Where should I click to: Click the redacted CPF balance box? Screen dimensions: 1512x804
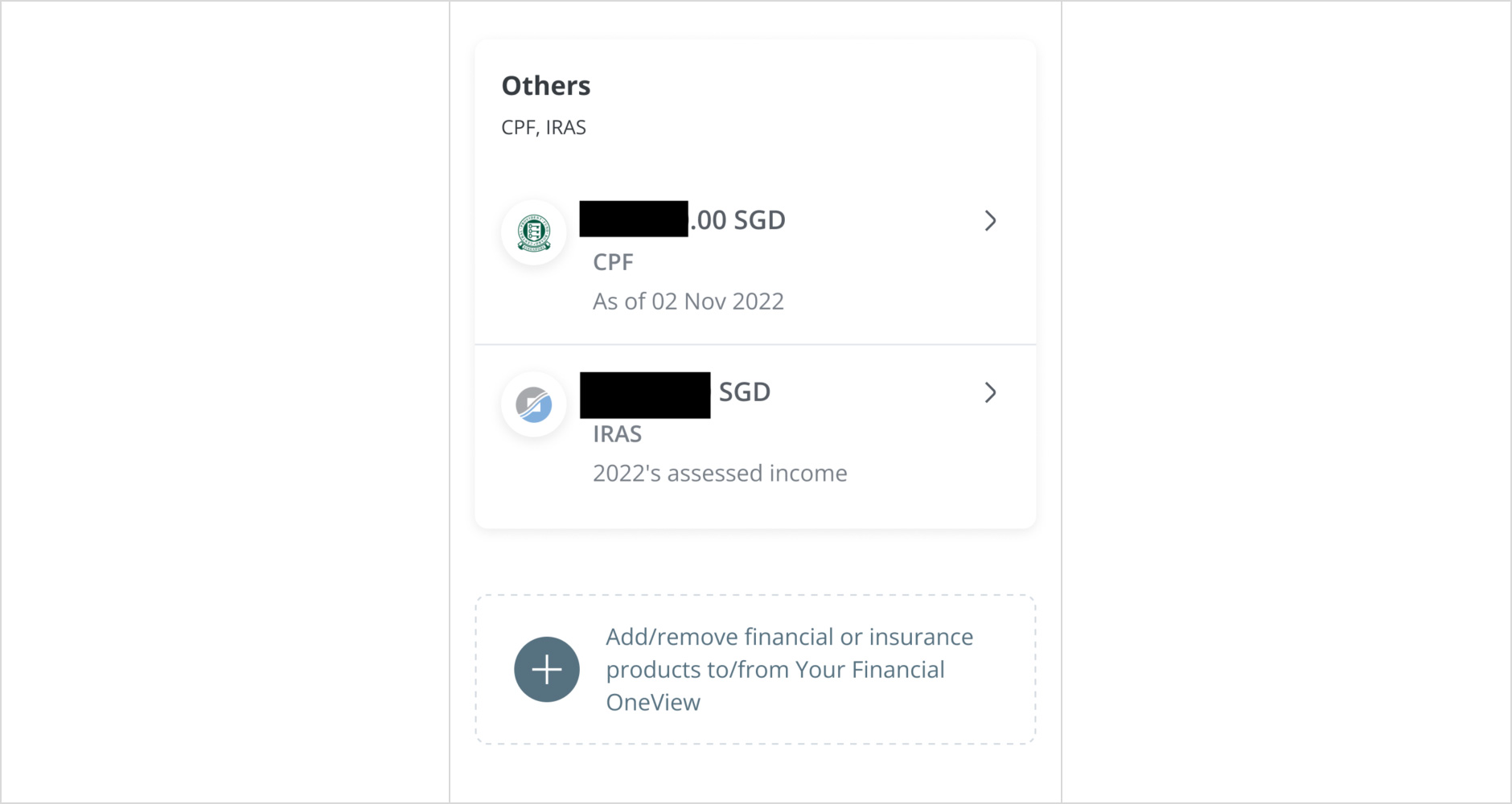(x=634, y=219)
